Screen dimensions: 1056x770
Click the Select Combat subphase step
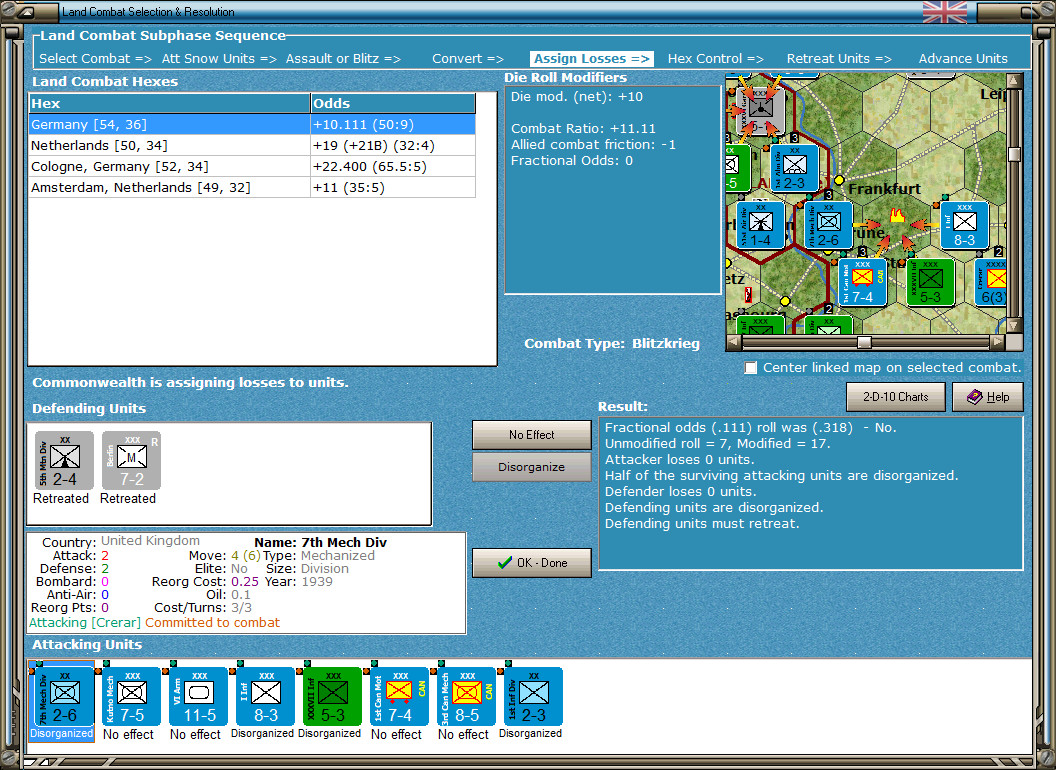tap(95, 59)
